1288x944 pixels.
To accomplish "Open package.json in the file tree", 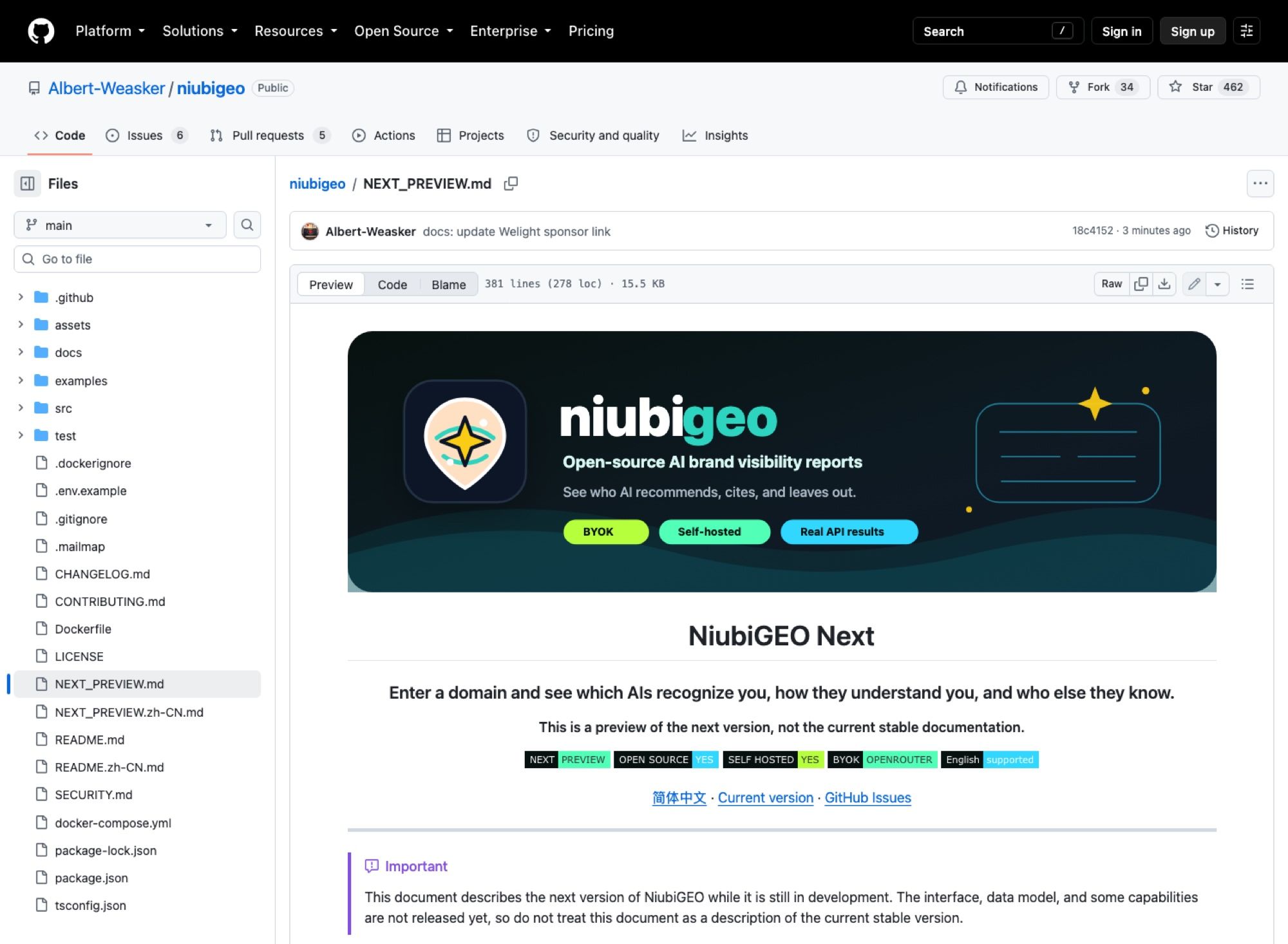I will point(91,878).
